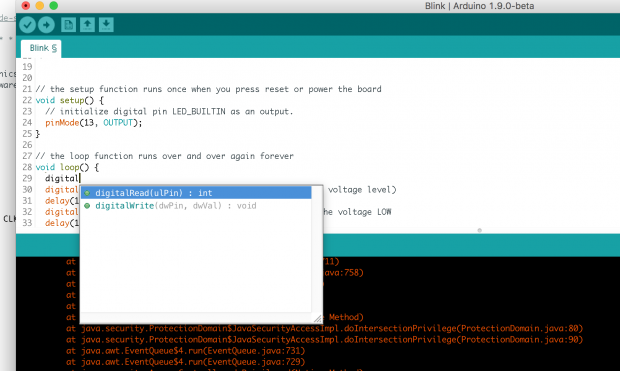Click the Verify checkmark button
Image resolution: width=620 pixels, height=371 pixels.
27,25
